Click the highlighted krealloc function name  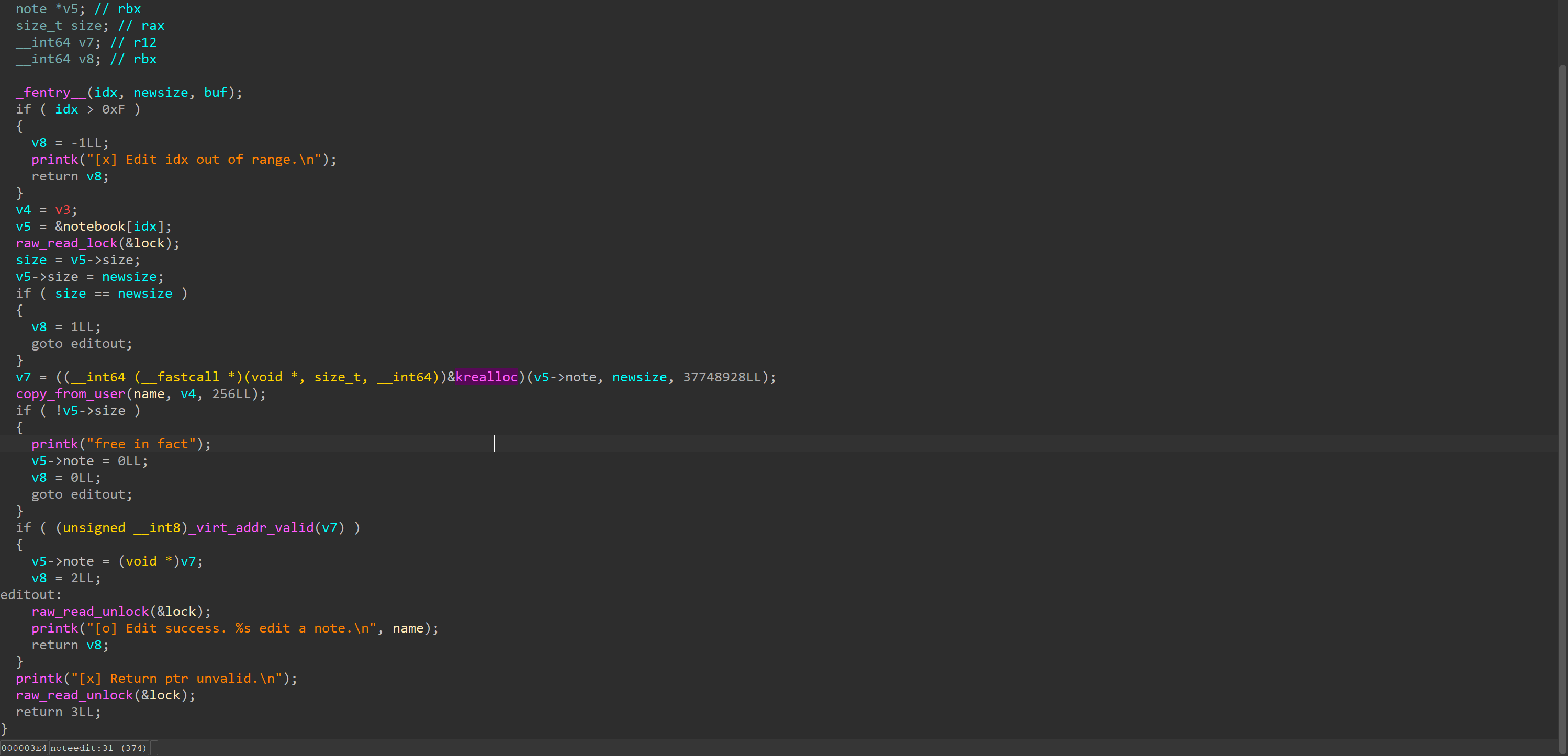pyautogui.click(x=486, y=377)
